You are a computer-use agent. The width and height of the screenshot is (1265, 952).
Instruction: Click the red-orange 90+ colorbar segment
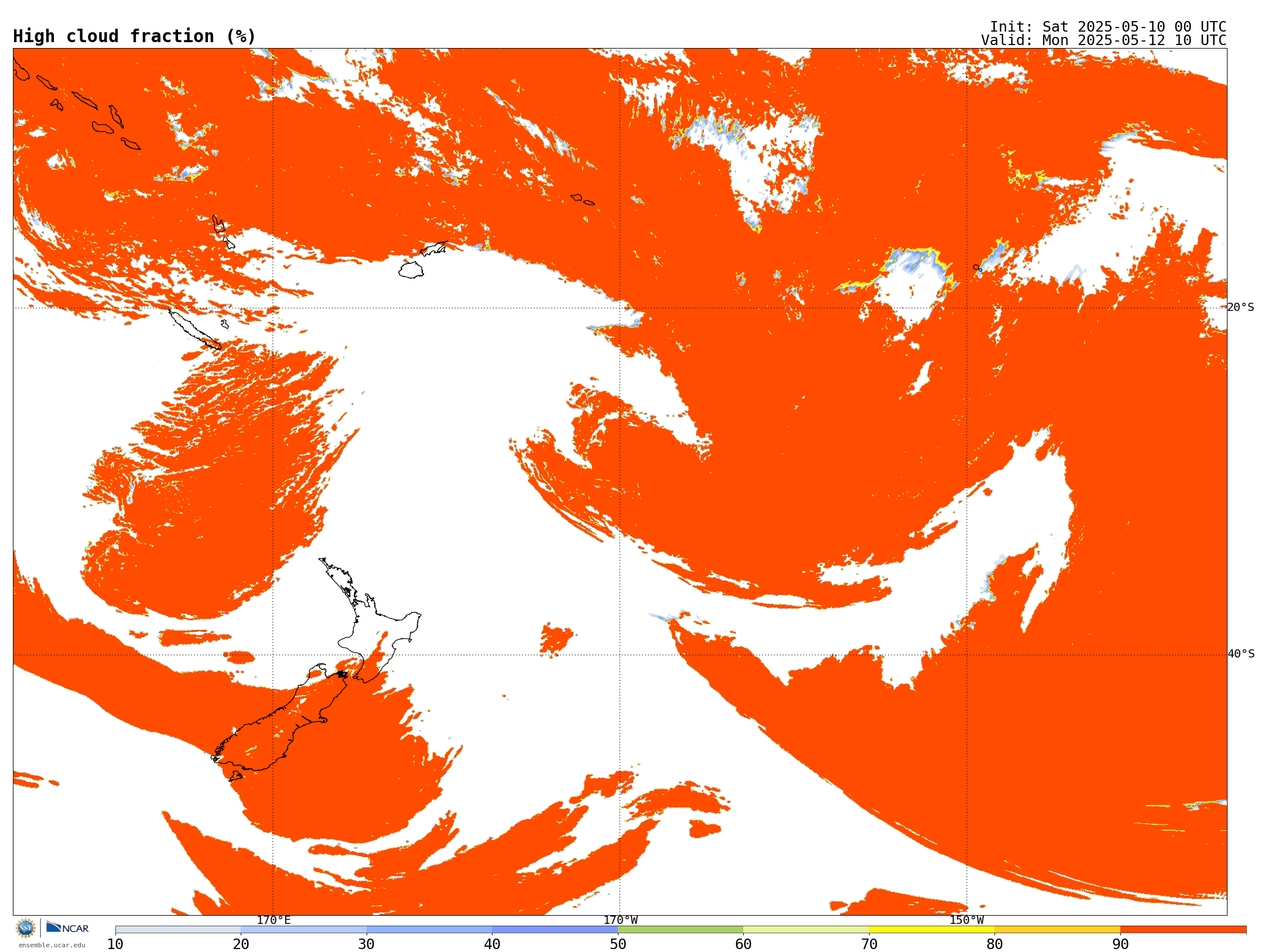1183,930
